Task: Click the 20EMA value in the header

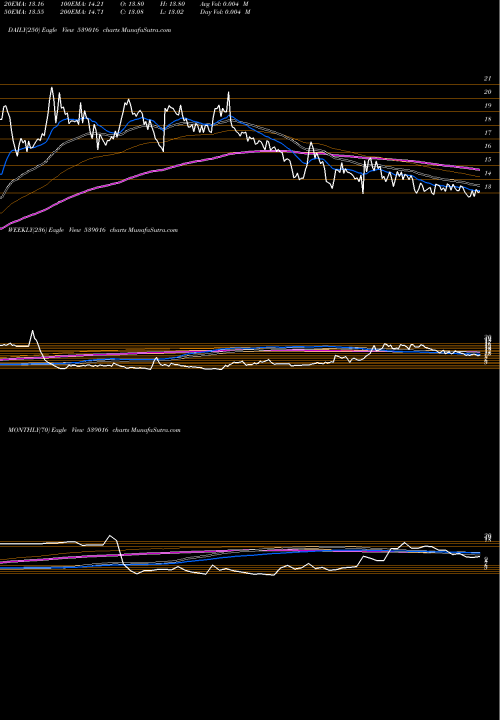Action: click(22, 4)
